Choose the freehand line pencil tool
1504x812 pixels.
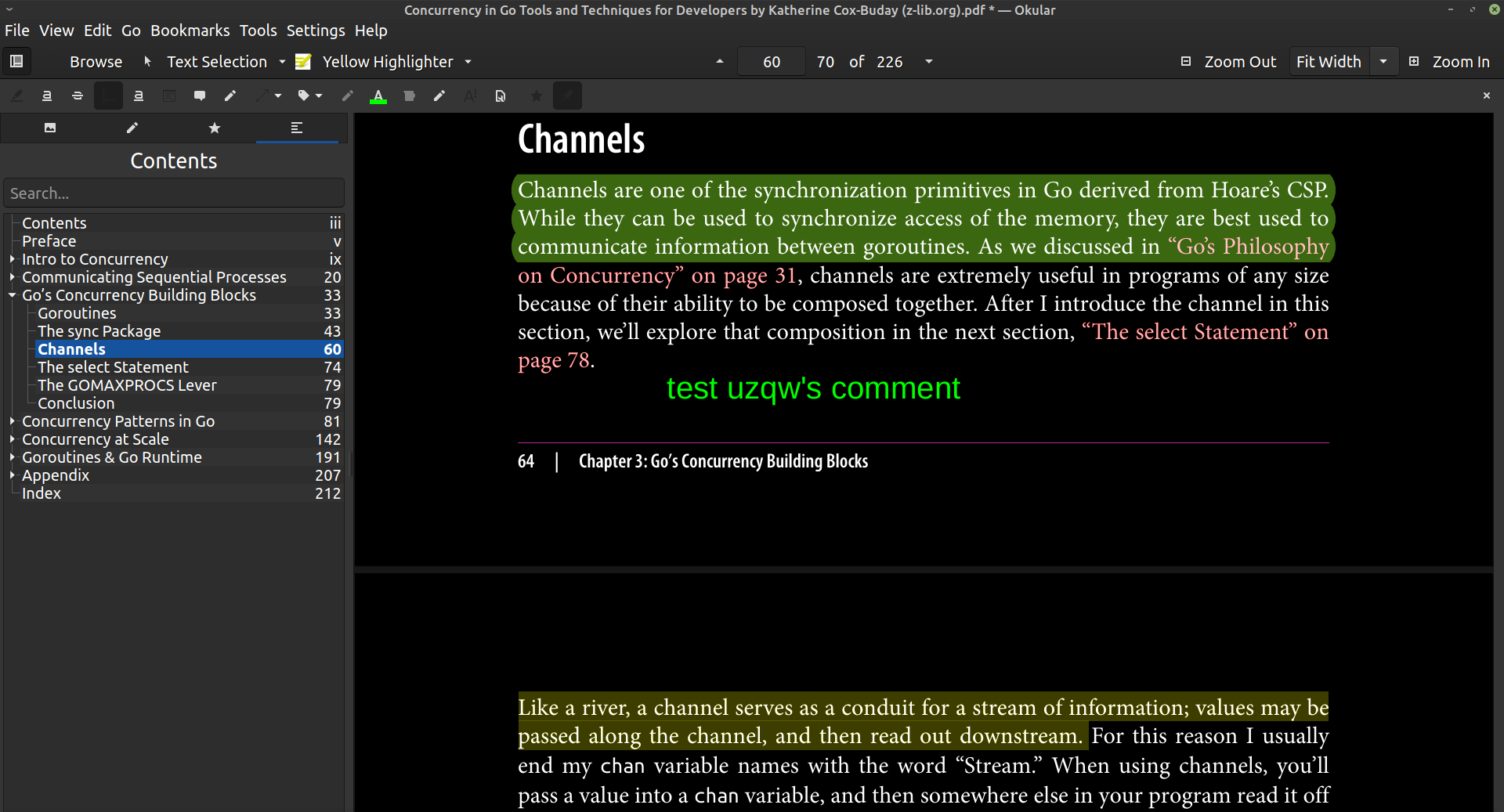pos(230,96)
